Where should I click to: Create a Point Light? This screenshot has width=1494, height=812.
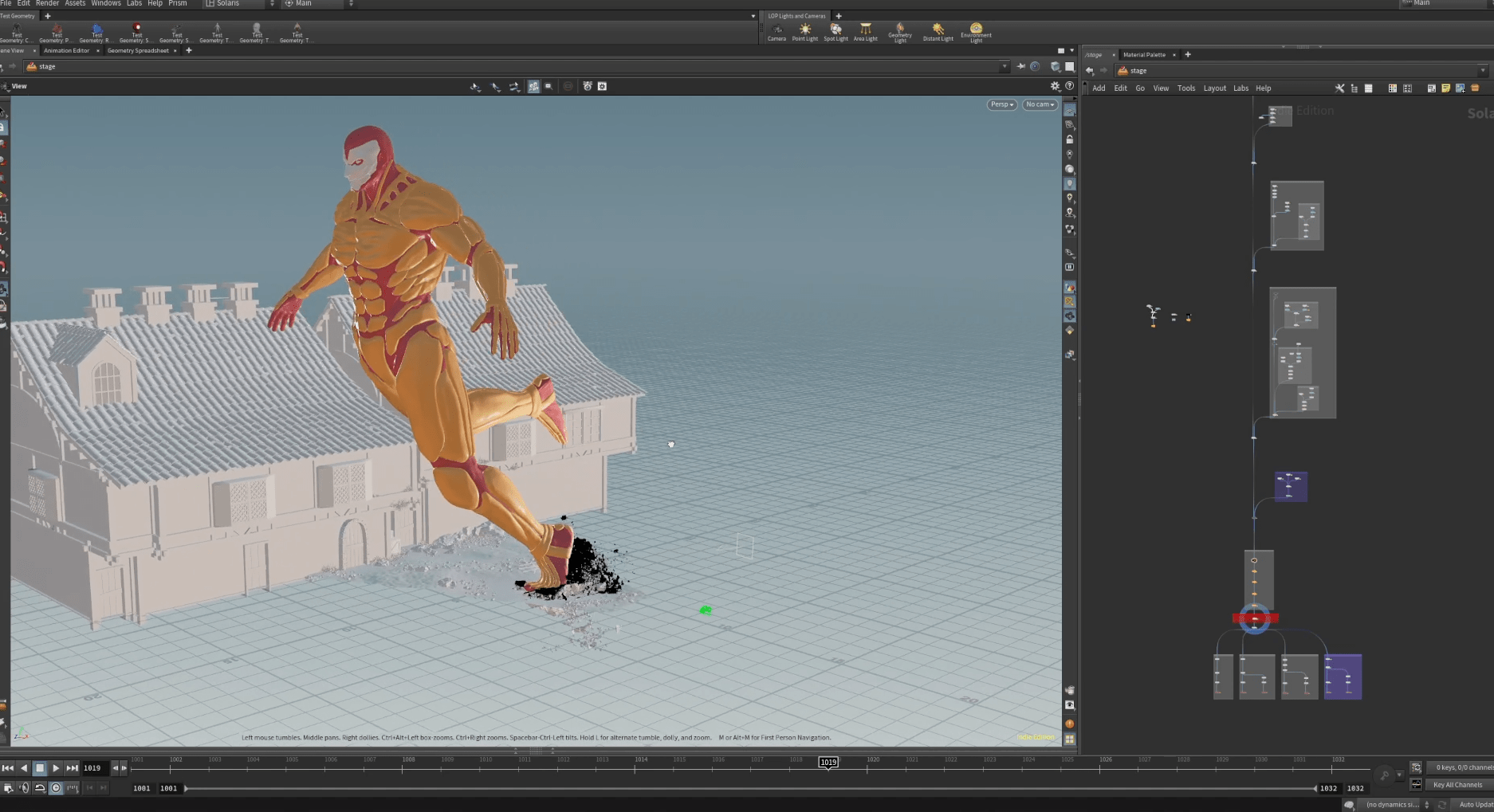tap(804, 33)
